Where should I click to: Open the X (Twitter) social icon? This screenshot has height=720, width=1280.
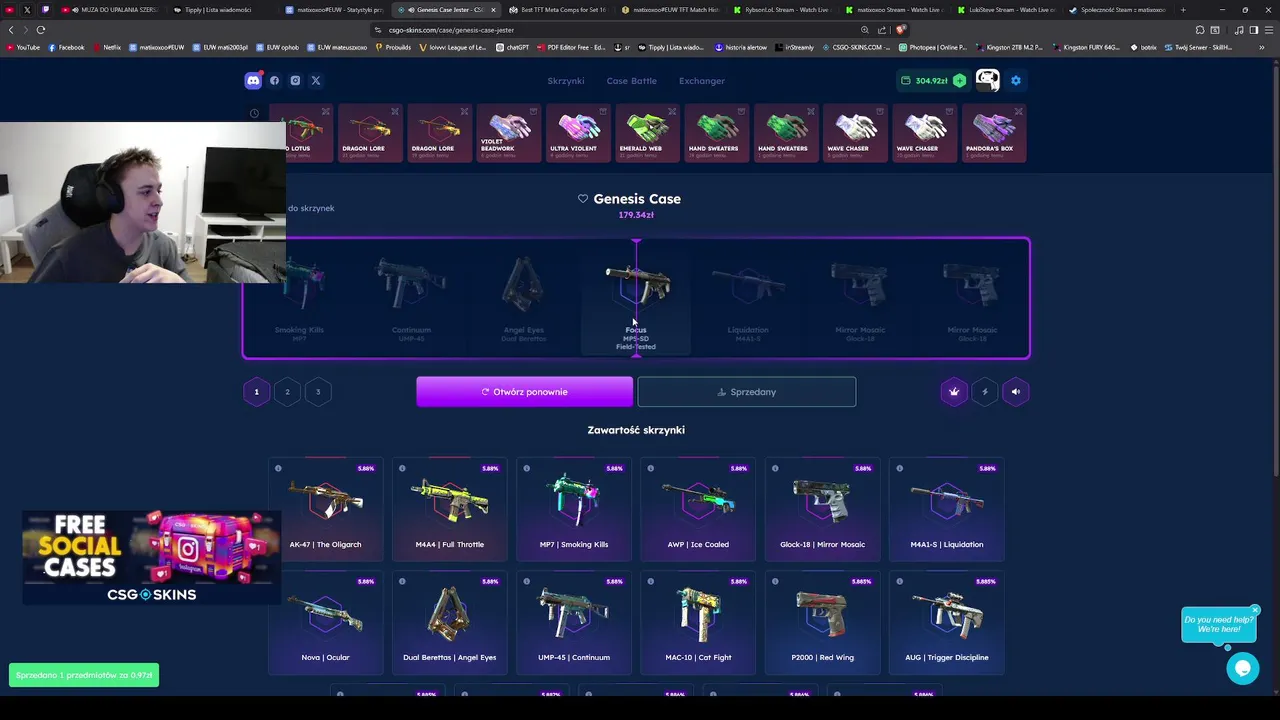[x=316, y=80]
